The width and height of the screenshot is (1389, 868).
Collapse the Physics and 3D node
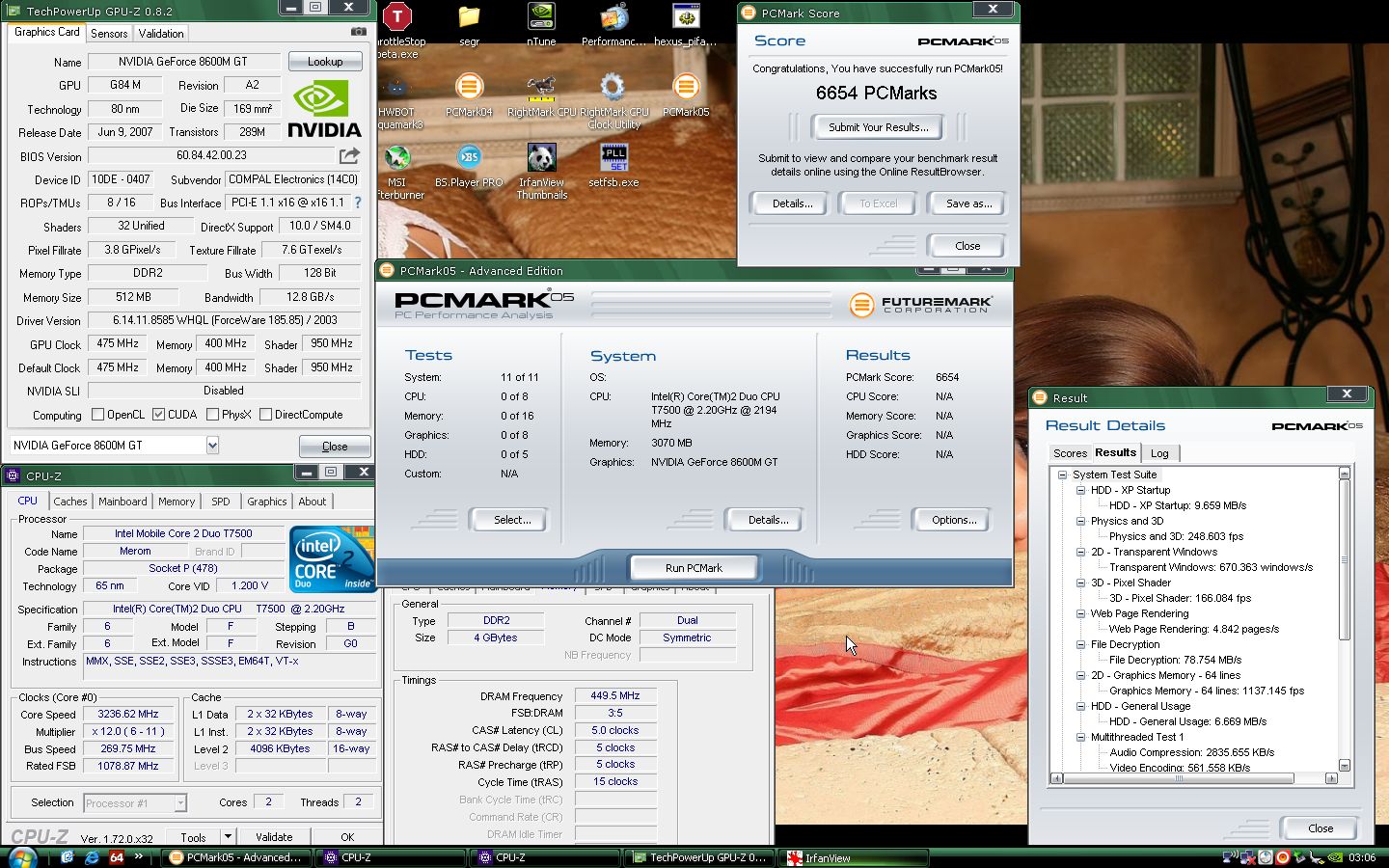point(1080,521)
